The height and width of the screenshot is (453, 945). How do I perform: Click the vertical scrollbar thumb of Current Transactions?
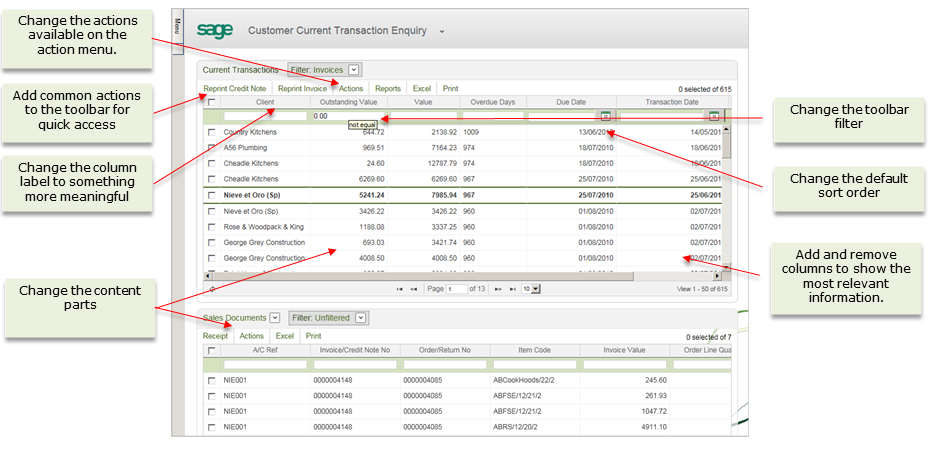726,145
